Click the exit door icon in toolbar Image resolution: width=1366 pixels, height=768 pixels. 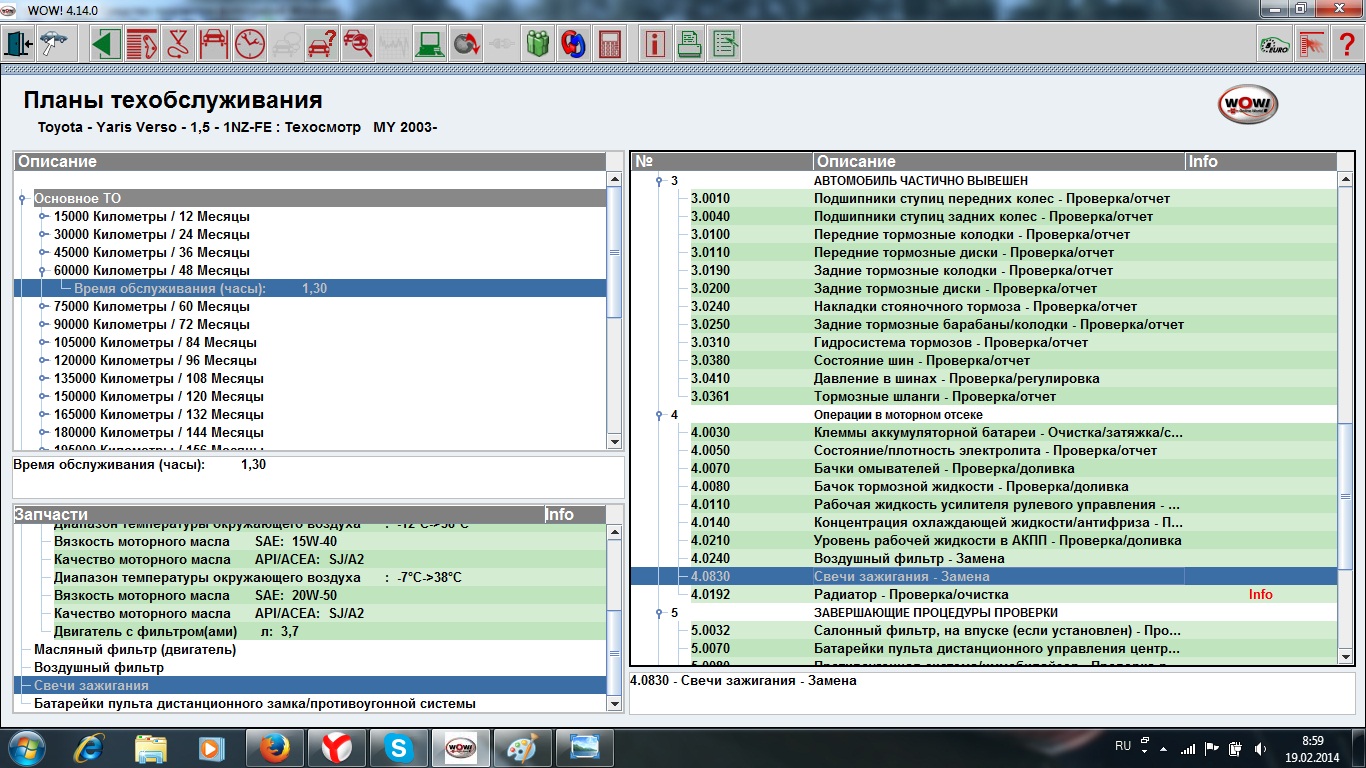tap(20, 44)
